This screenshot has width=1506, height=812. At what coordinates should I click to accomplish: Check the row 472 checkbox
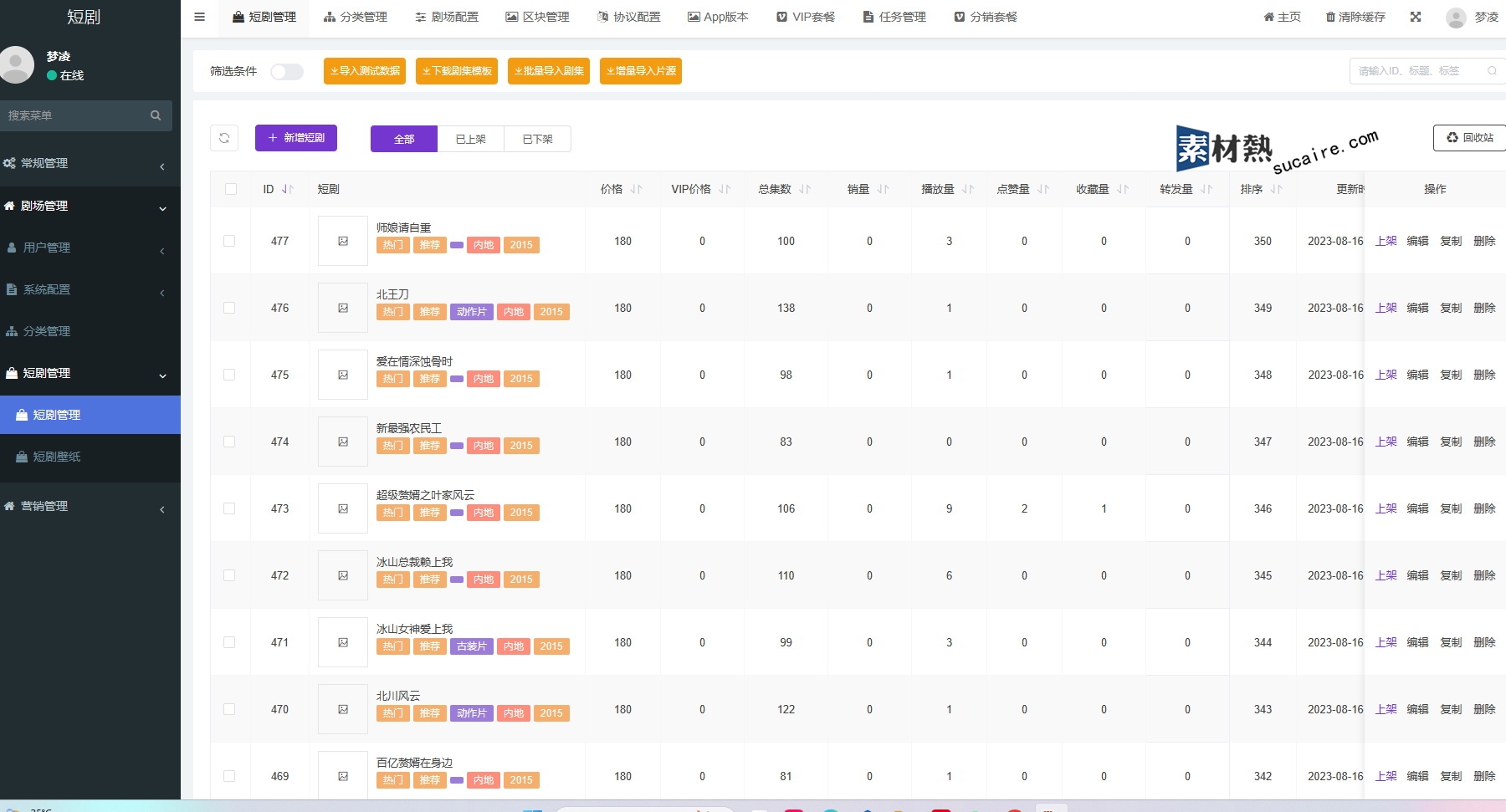[229, 575]
